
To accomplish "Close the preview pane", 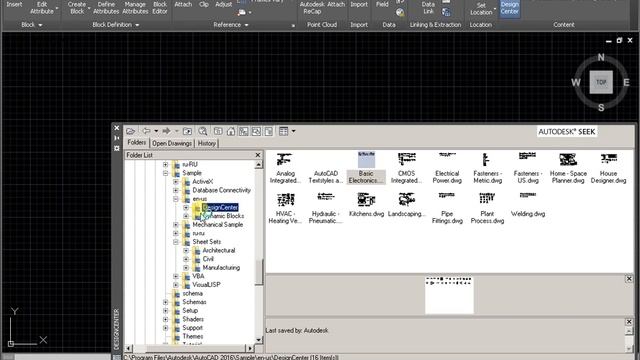I will pyautogui.click(x=629, y=279).
